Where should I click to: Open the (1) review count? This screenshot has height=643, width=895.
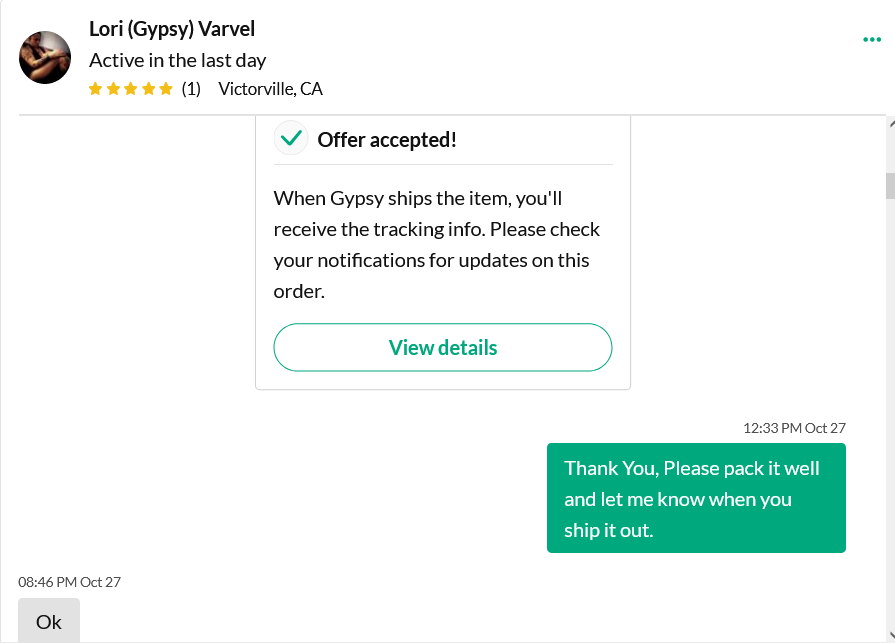click(191, 89)
